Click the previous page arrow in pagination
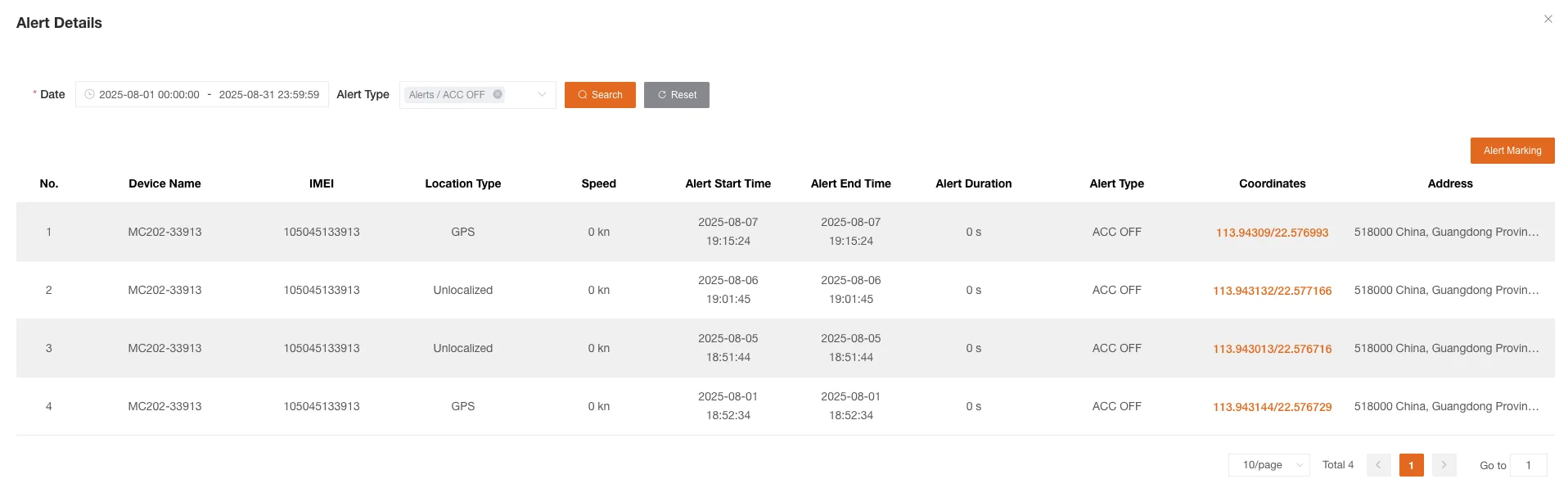Screen dimensions: 1568x488 (x=1378, y=464)
